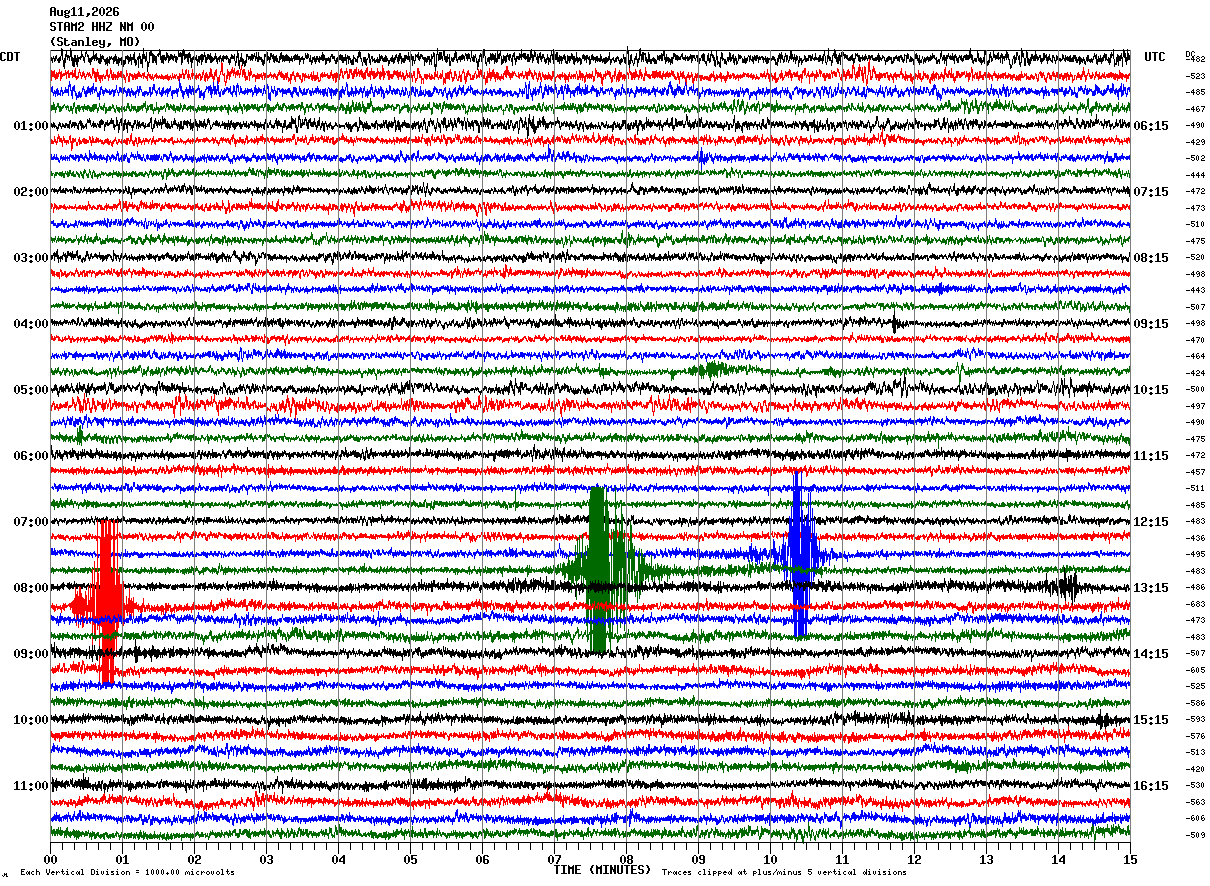Click minute tick label 12 on axis
The height and width of the screenshot is (886, 1210).
[x=914, y=860]
